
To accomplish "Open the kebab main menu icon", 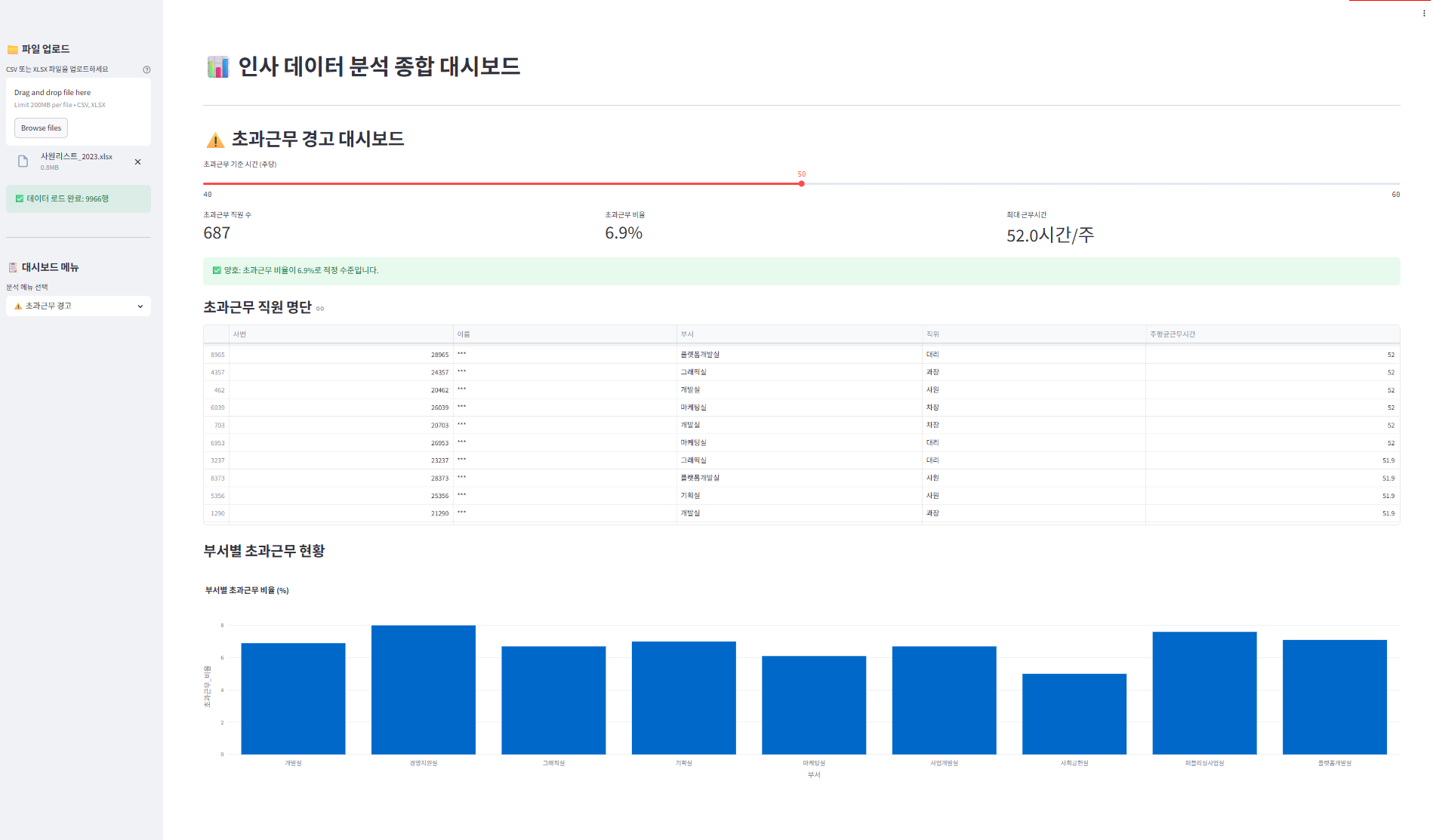I will pyautogui.click(x=1424, y=13).
